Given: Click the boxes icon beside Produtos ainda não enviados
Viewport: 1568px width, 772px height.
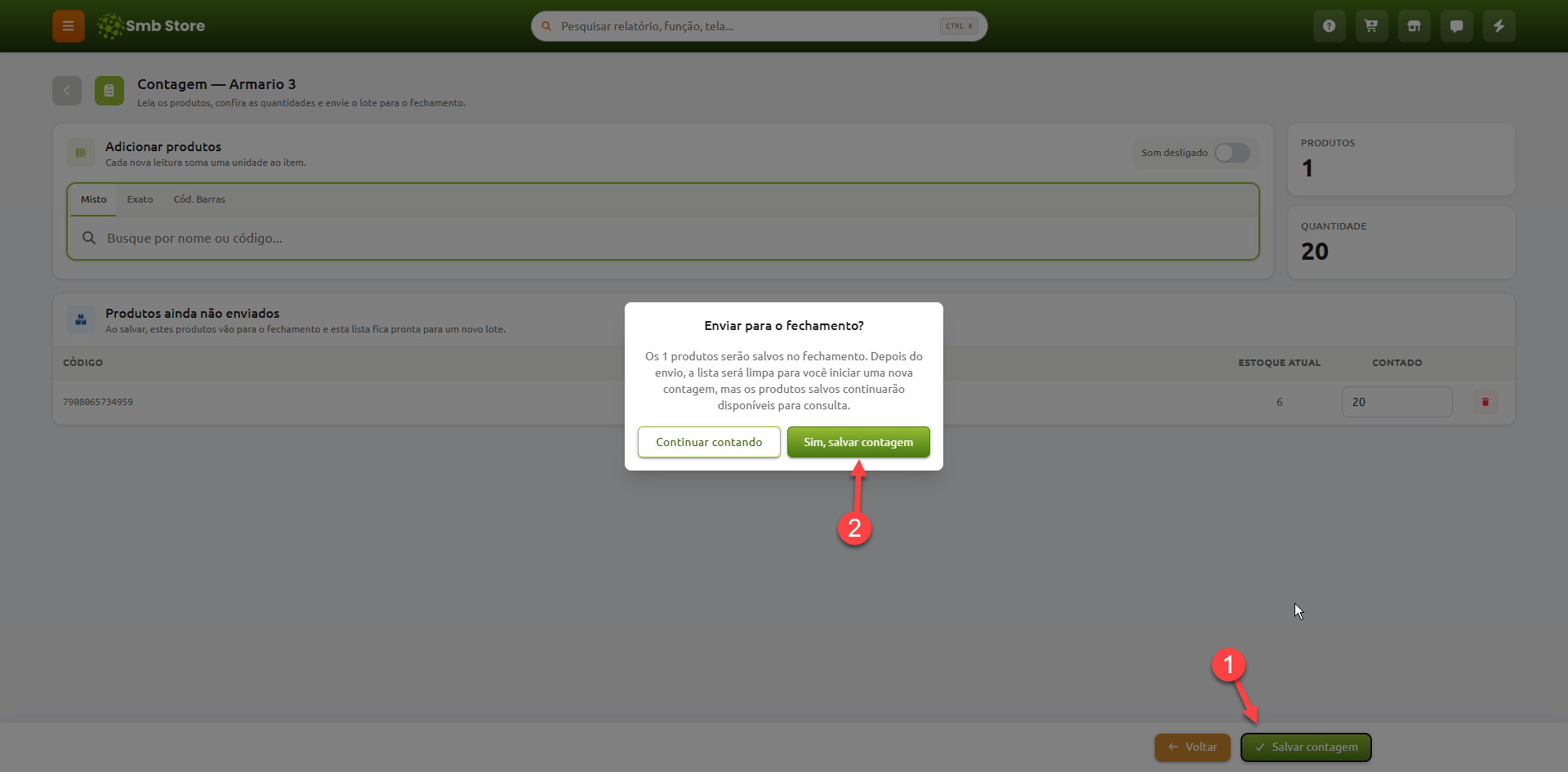Looking at the screenshot, I should [x=81, y=319].
